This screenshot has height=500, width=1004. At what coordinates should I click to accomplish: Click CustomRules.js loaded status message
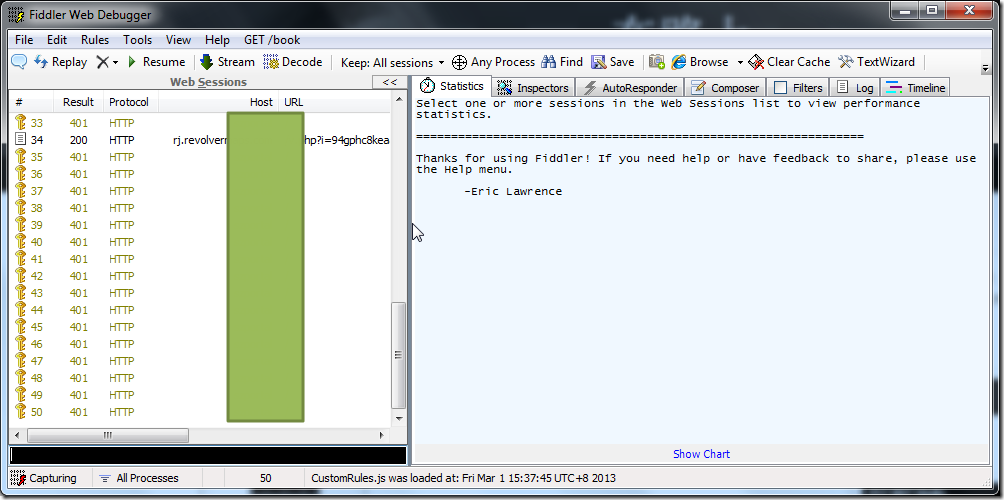(464, 478)
